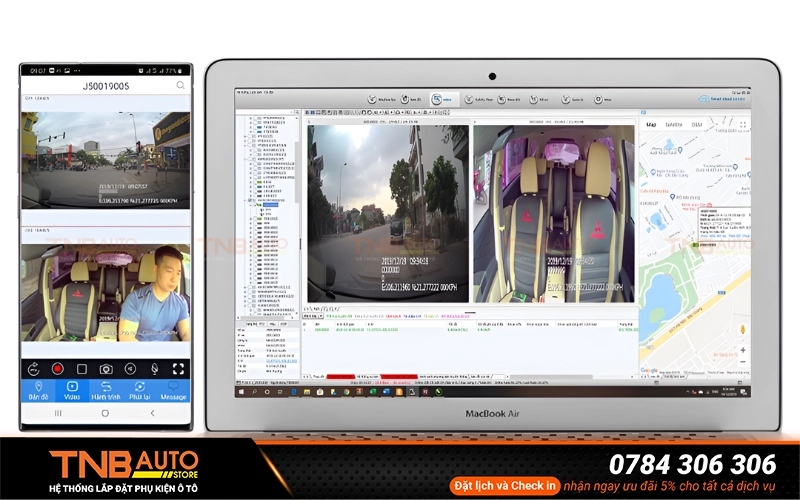Open the Bản đồ tab on phone
Viewport: 800px width, 500px height.
38,390
